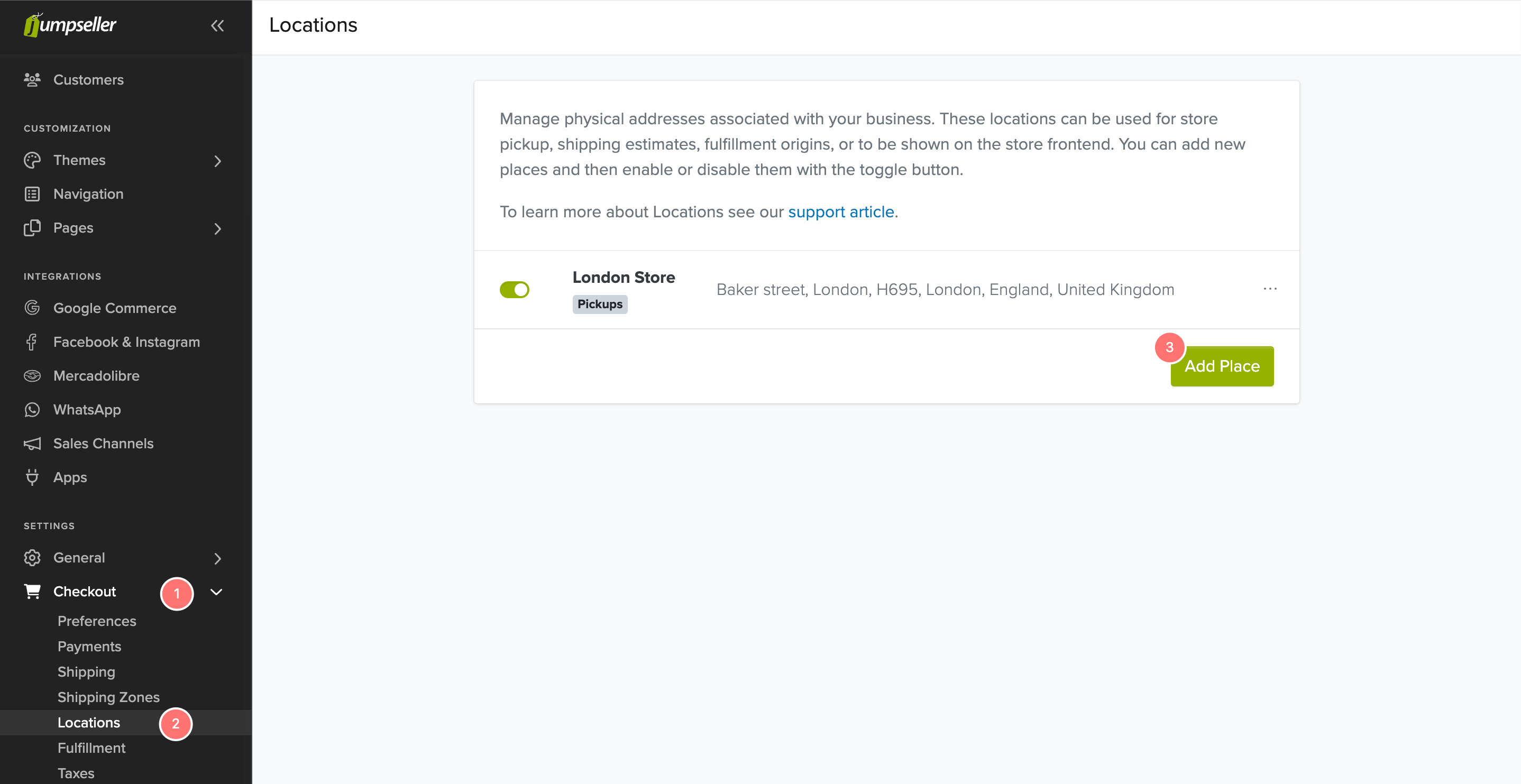This screenshot has height=784, width=1521.
Task: Collapse the Checkout submenu chevron
Action: 217,592
